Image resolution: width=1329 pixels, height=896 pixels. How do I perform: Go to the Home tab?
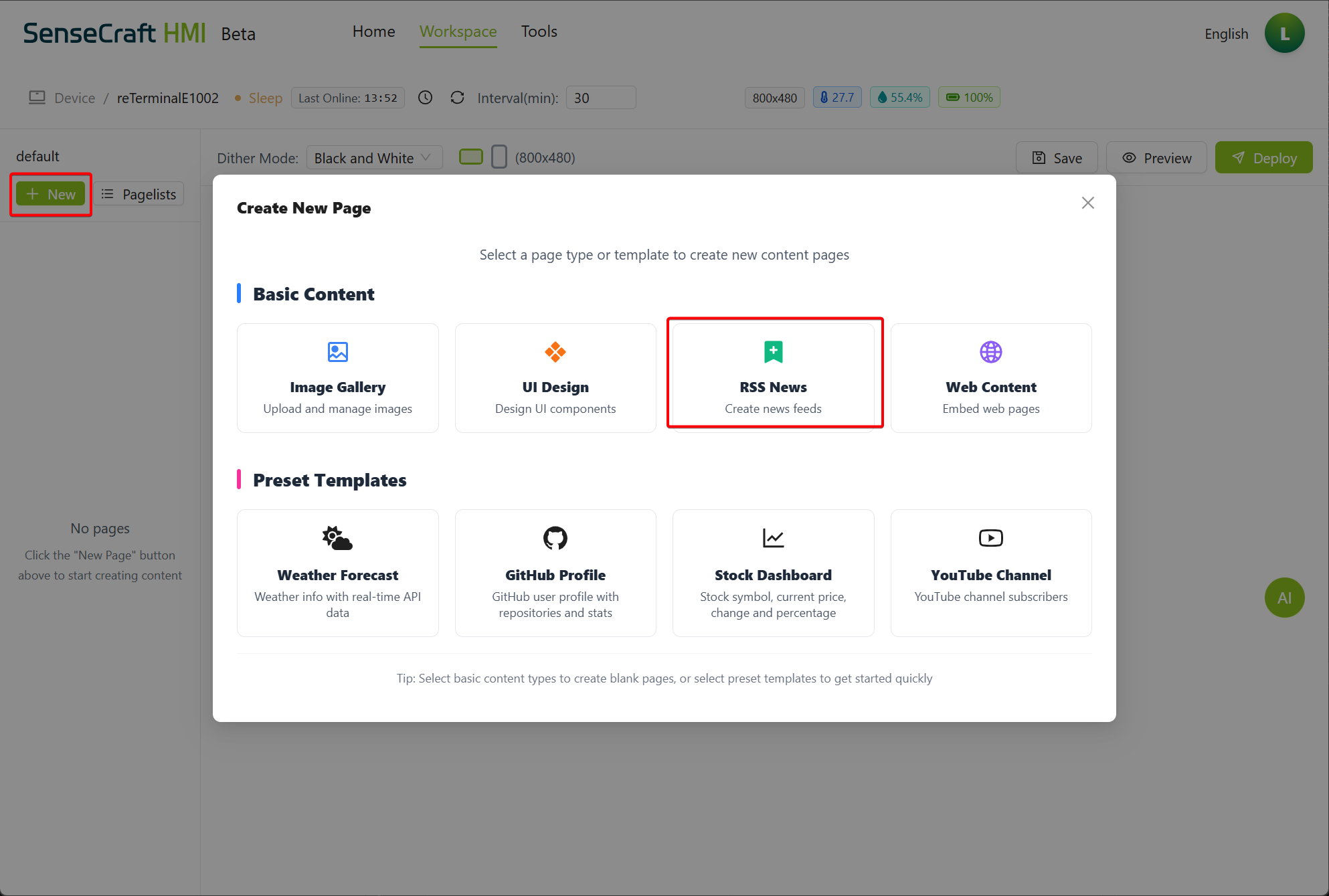tap(373, 31)
